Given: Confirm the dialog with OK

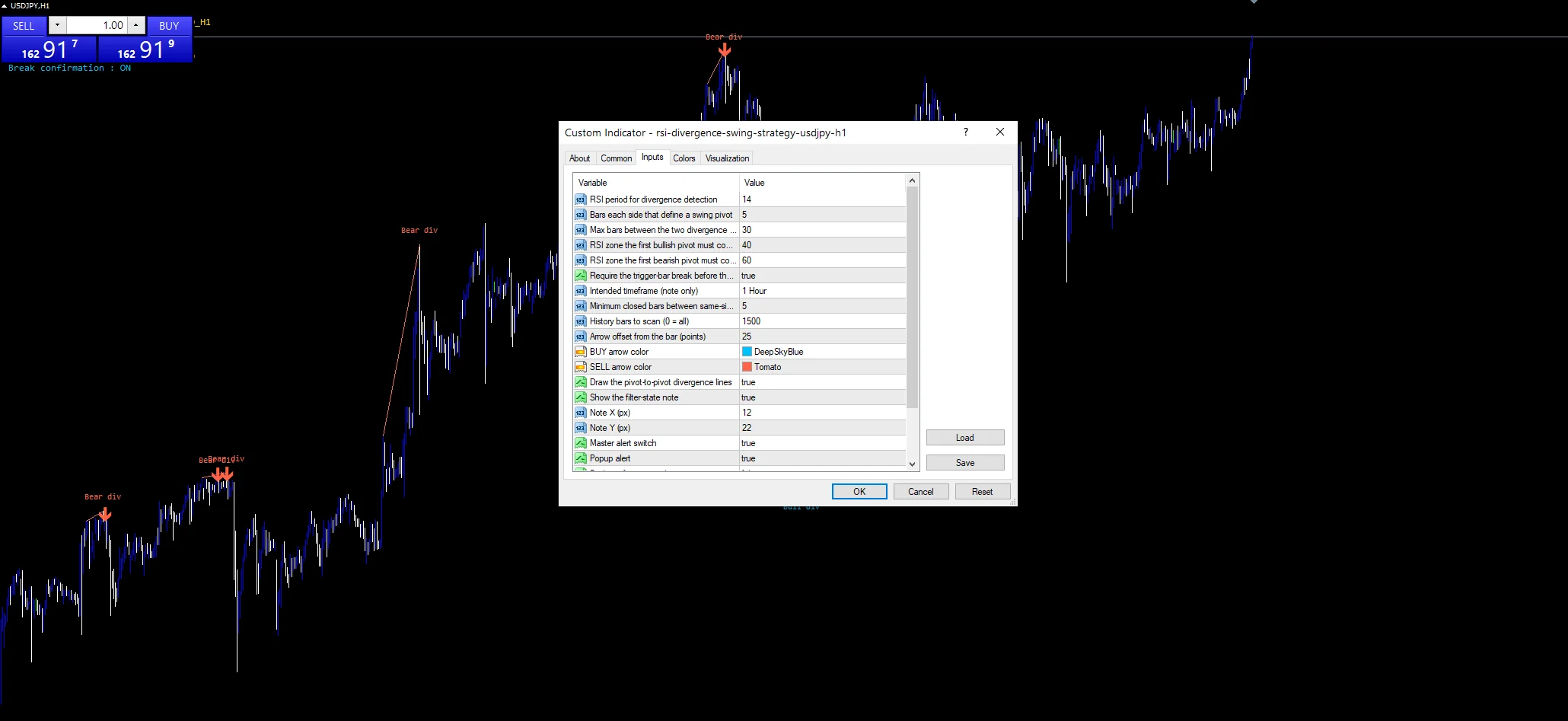Looking at the screenshot, I should (x=859, y=492).
